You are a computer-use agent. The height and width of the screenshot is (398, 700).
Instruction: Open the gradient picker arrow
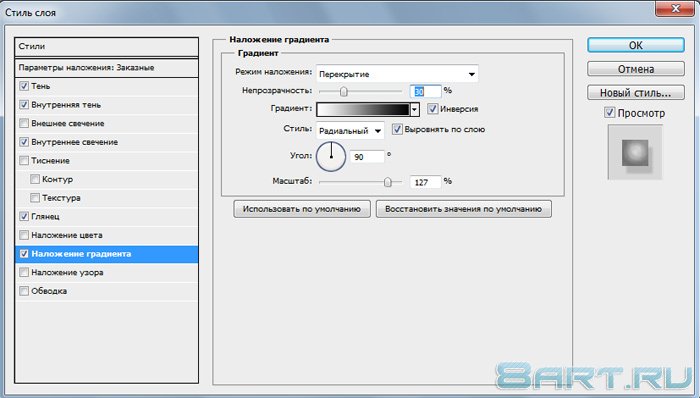point(415,110)
